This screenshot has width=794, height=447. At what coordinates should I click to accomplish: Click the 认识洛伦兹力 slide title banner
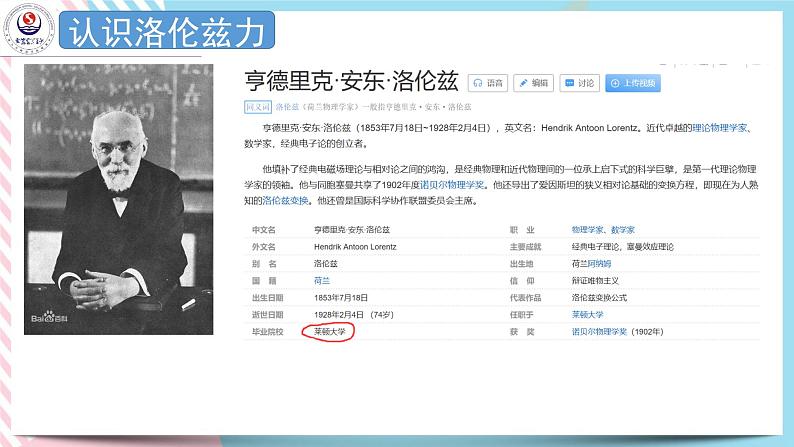(x=166, y=34)
